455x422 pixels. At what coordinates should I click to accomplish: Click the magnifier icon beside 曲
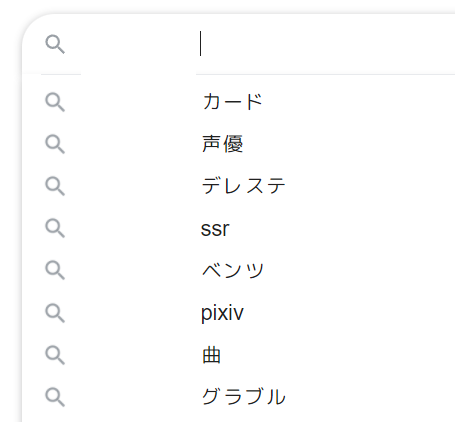(x=55, y=355)
